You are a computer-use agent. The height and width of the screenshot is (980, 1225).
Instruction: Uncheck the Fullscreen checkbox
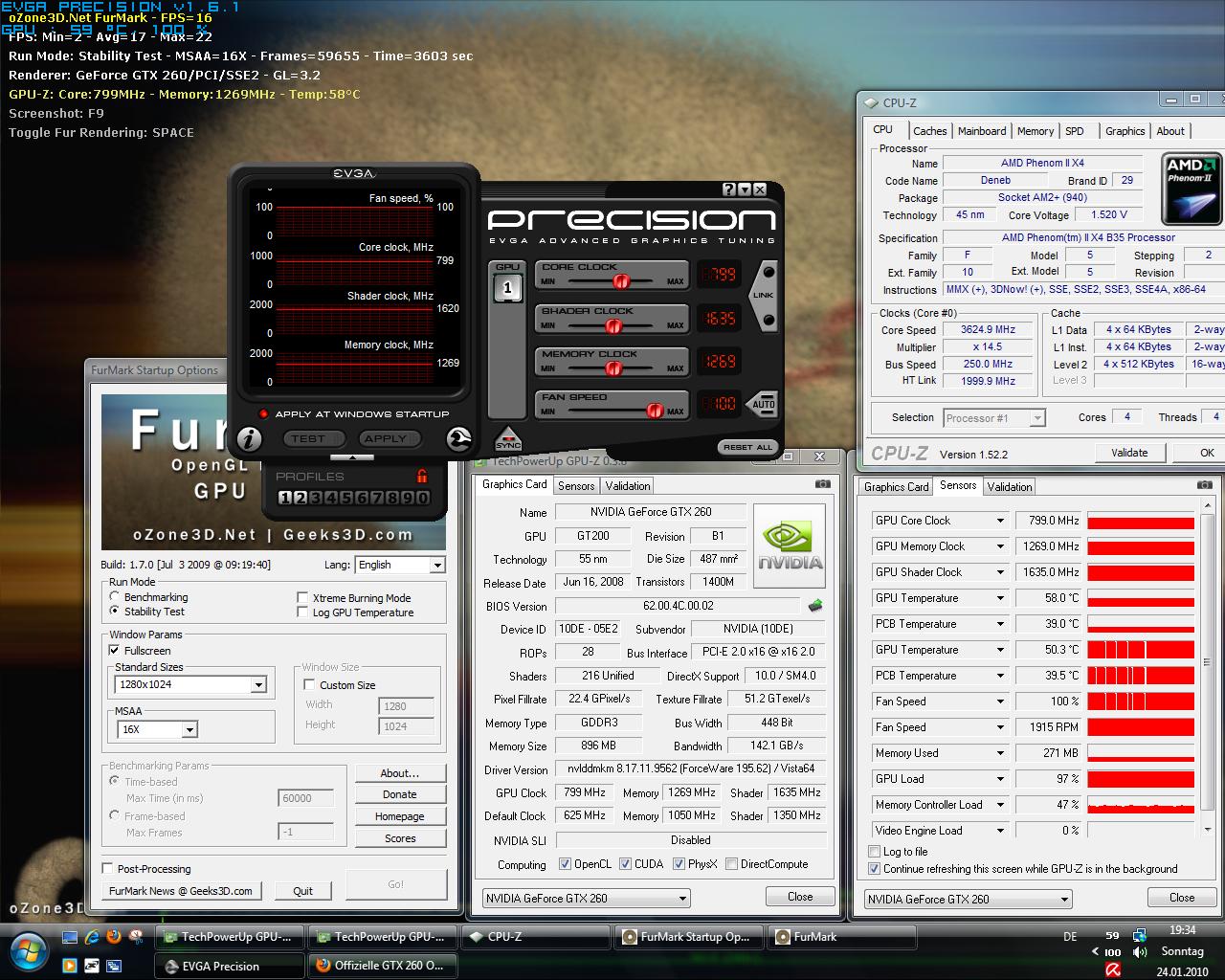point(115,651)
